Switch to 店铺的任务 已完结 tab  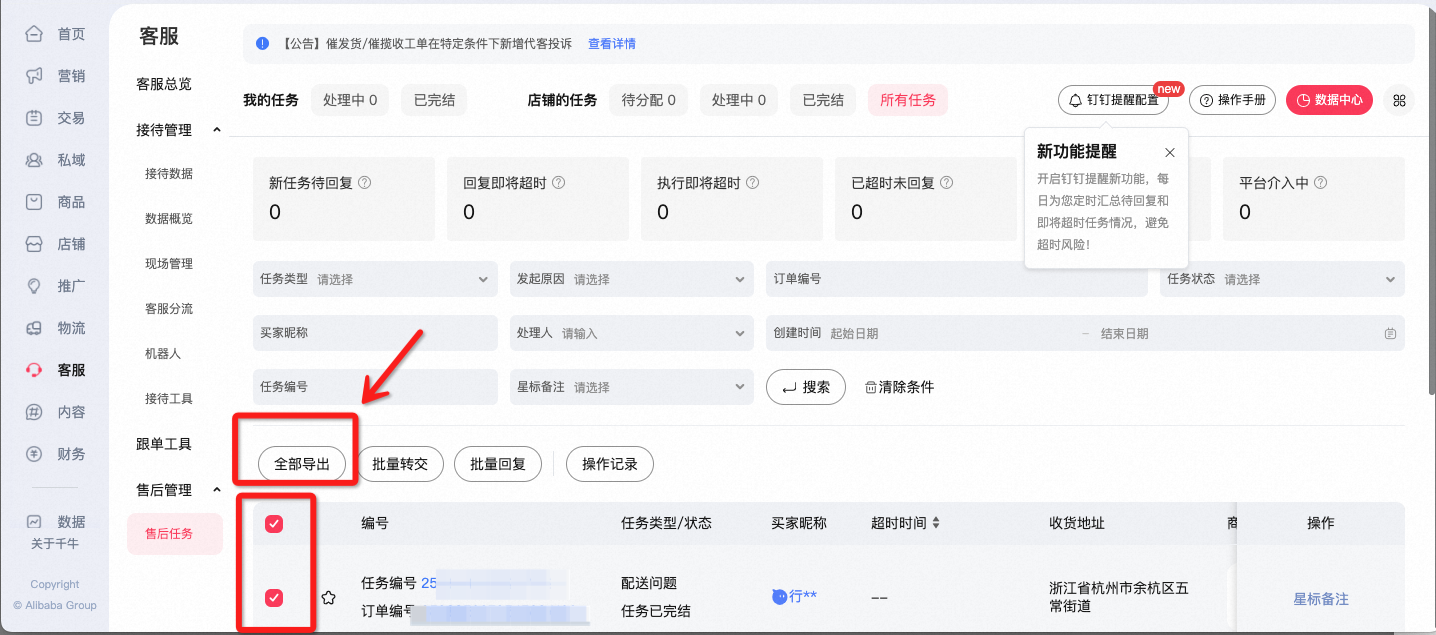823,100
